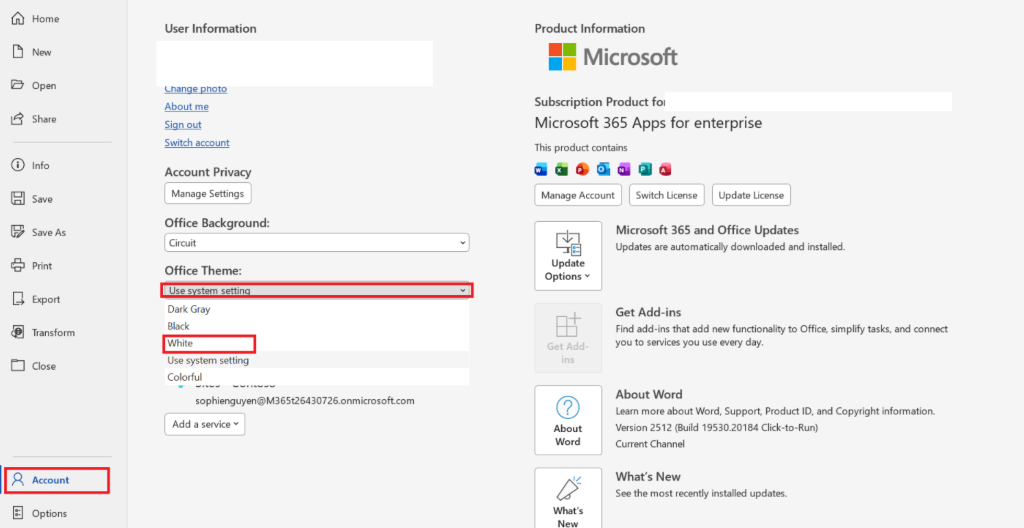Click the Version 2512 build text
Image resolution: width=1024 pixels, height=528 pixels.
point(717,428)
